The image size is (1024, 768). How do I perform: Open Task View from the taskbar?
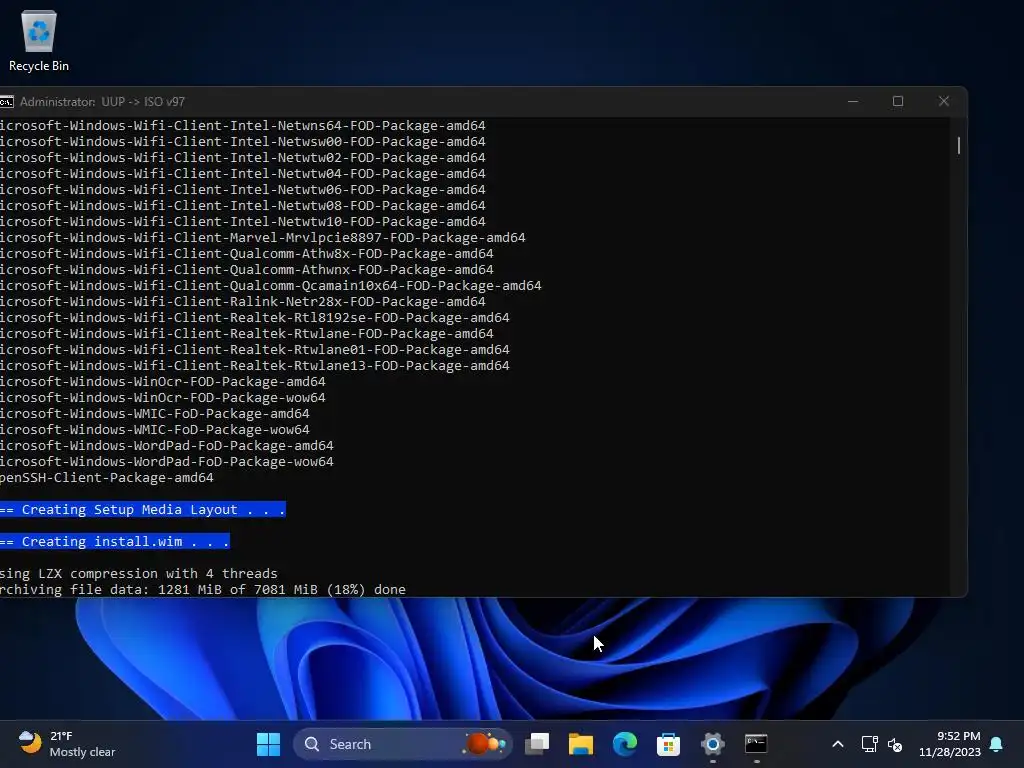point(537,744)
